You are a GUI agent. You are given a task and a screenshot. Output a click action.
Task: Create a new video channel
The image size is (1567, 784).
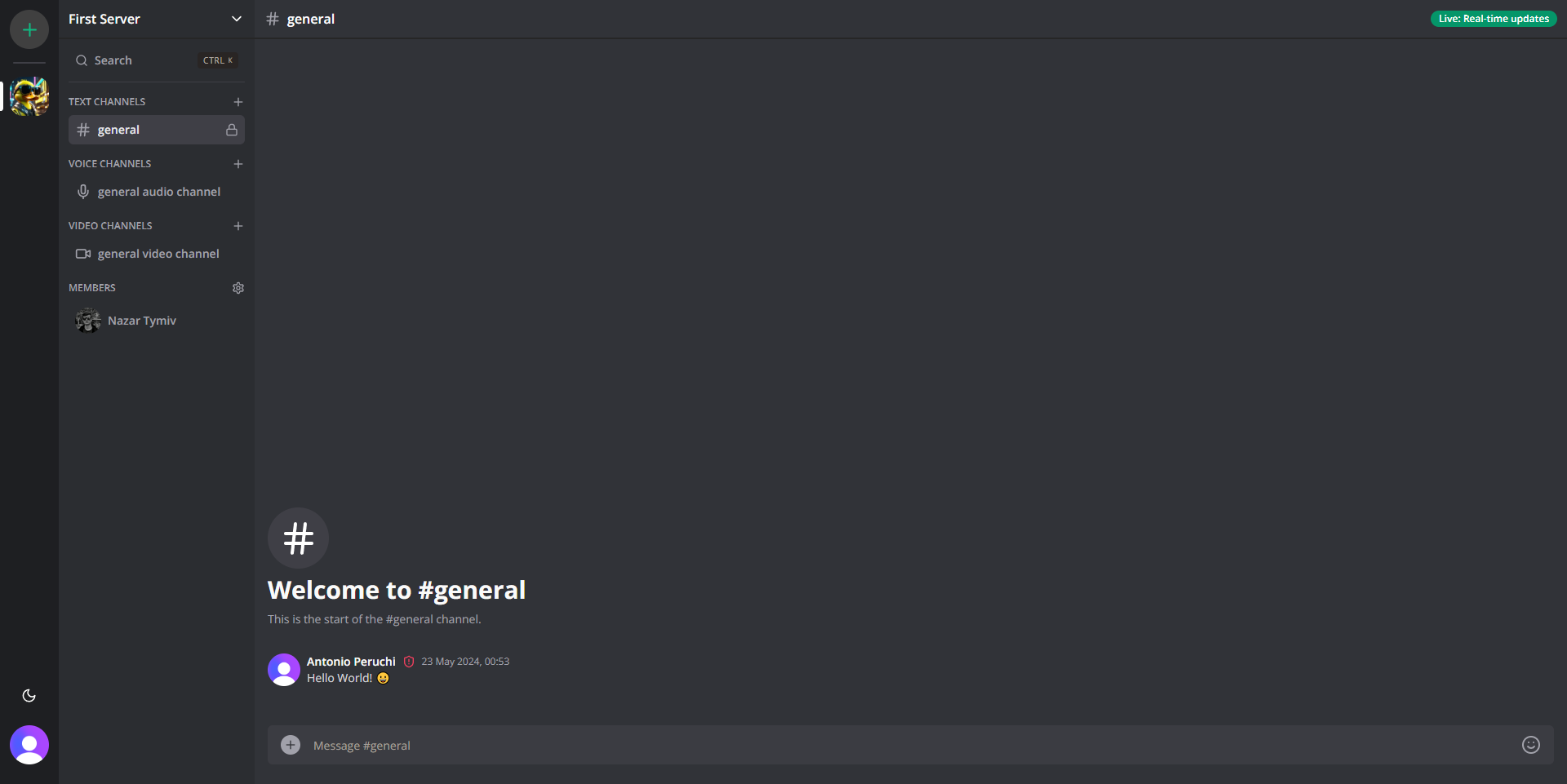pyautogui.click(x=238, y=226)
